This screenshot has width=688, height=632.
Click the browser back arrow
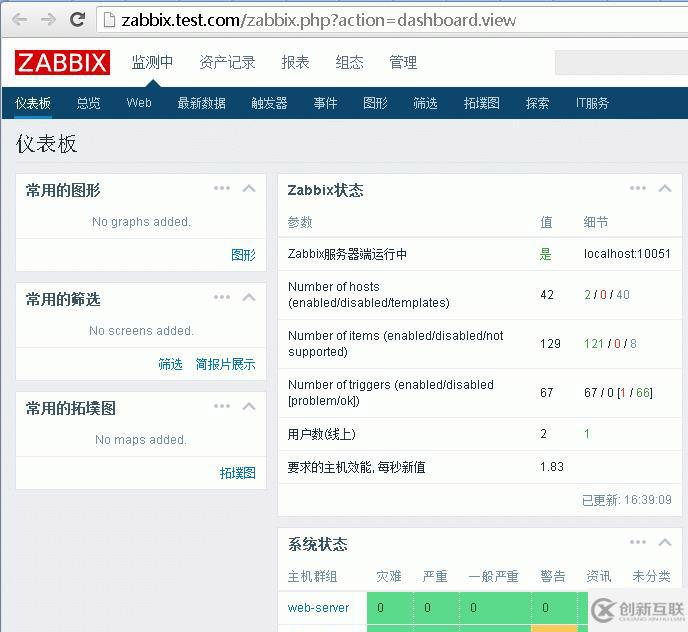tap(20, 19)
